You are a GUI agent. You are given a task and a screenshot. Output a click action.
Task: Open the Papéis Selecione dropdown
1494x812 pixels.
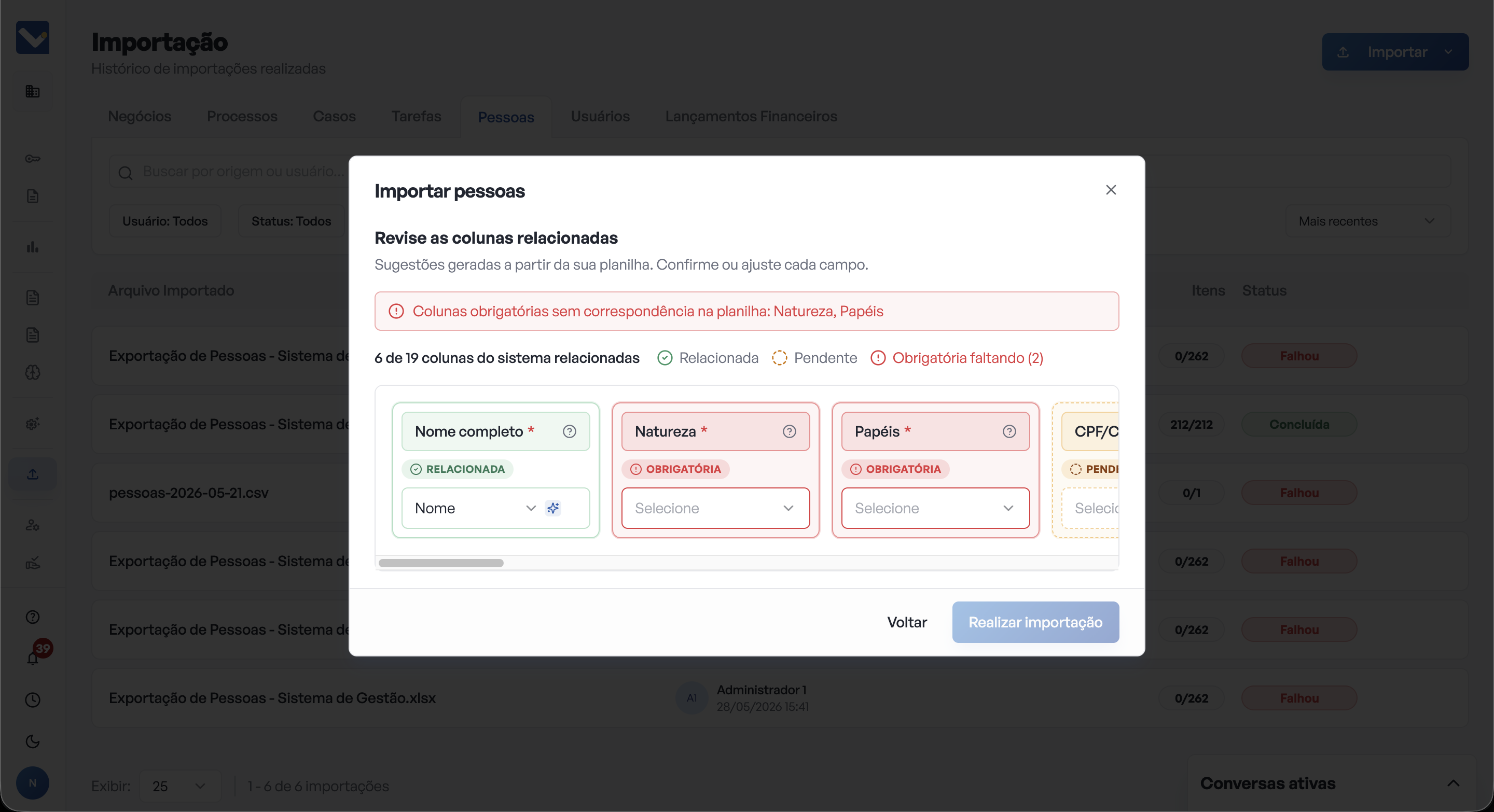[935, 508]
